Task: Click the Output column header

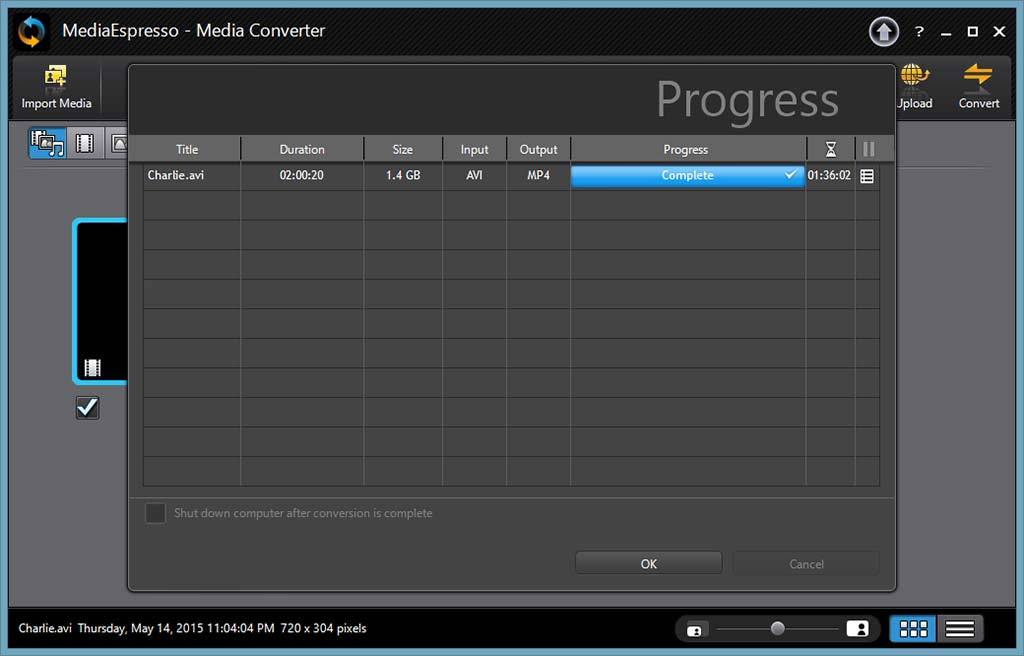Action: click(539, 150)
